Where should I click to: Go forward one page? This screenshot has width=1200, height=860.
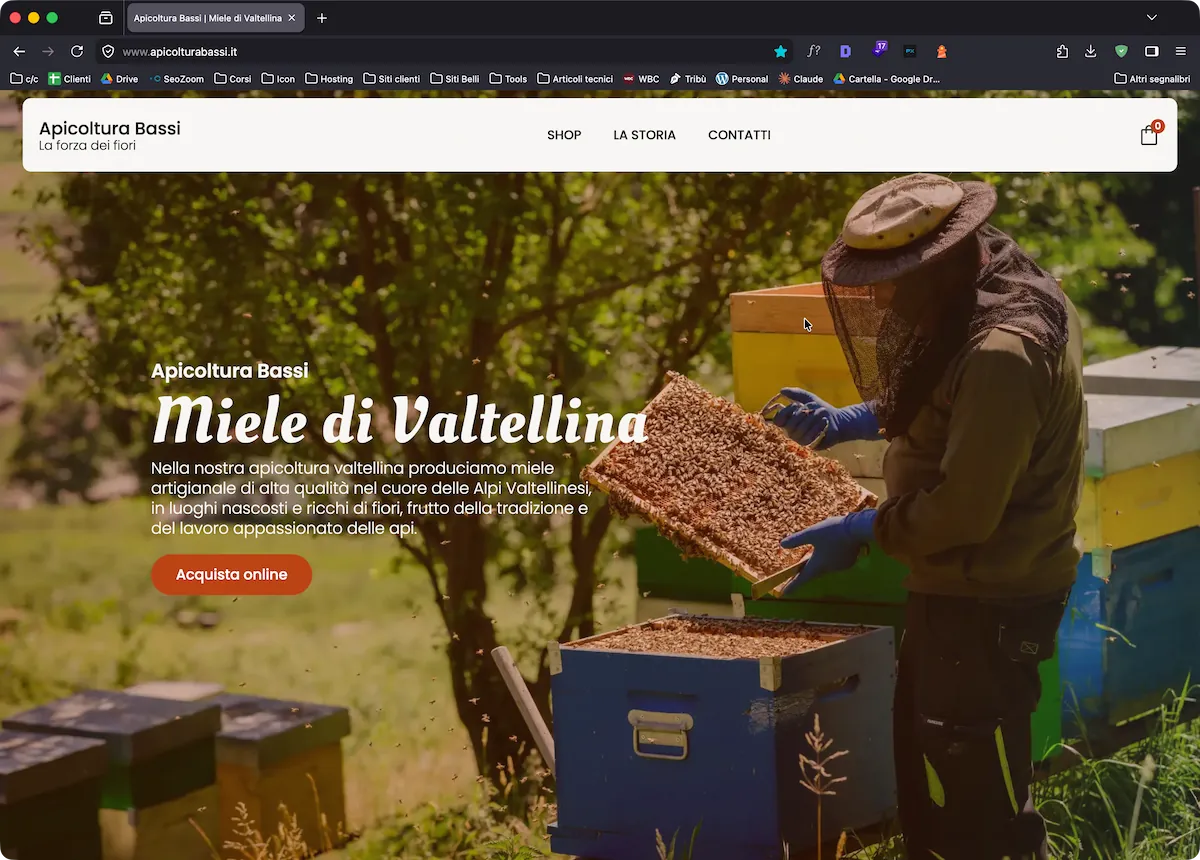tap(48, 51)
